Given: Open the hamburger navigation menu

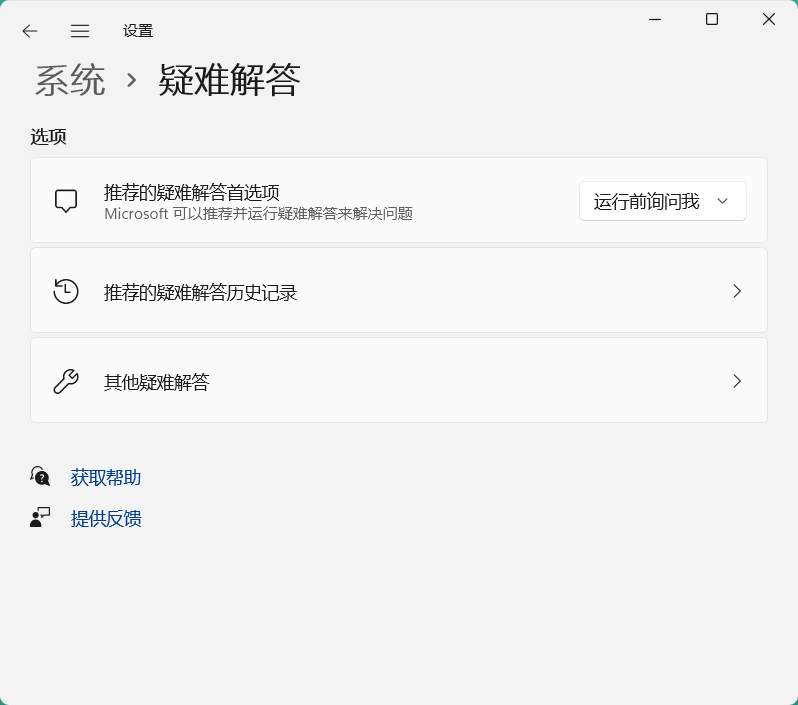Looking at the screenshot, I should pos(80,31).
